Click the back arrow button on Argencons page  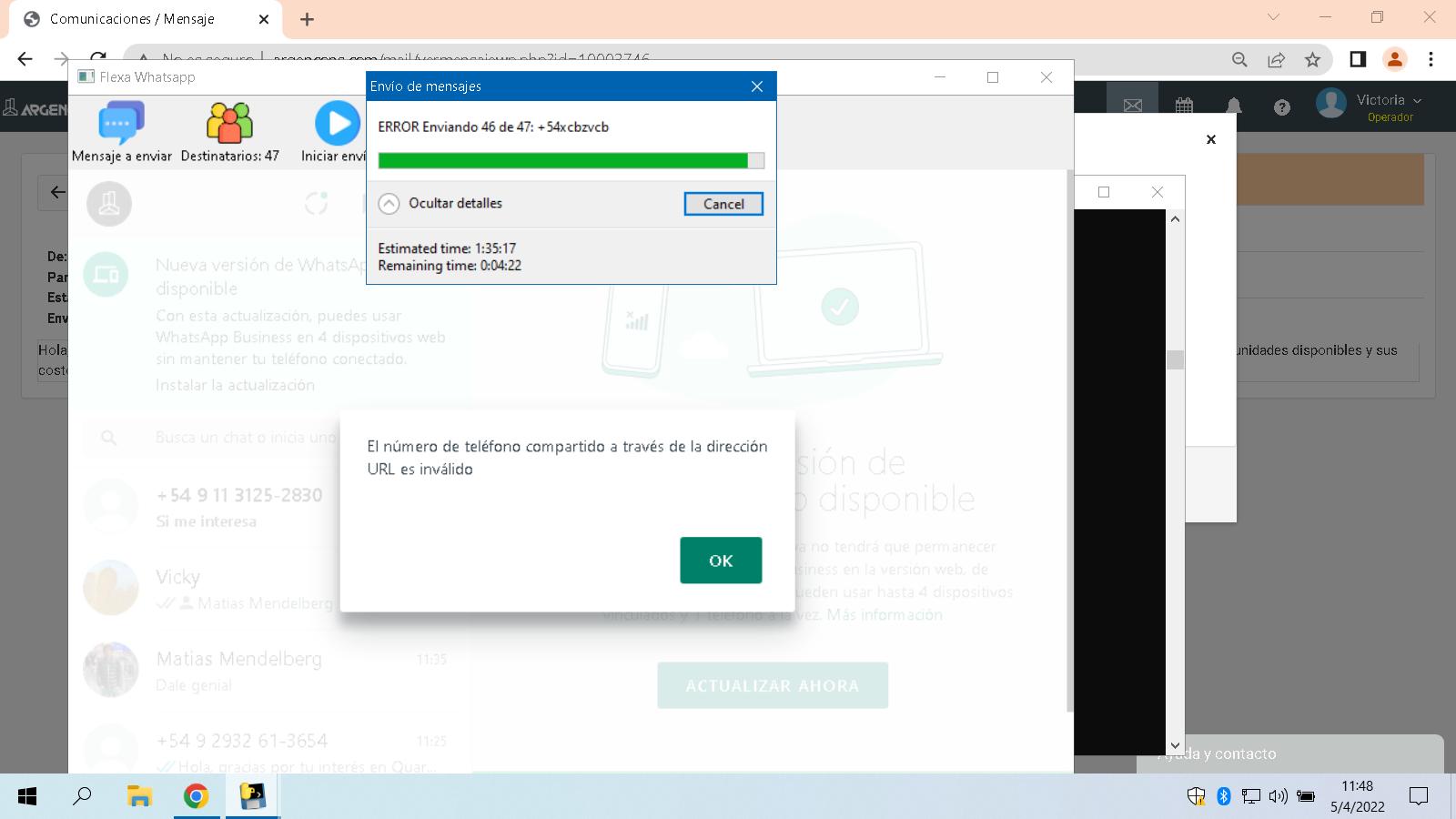click(57, 192)
